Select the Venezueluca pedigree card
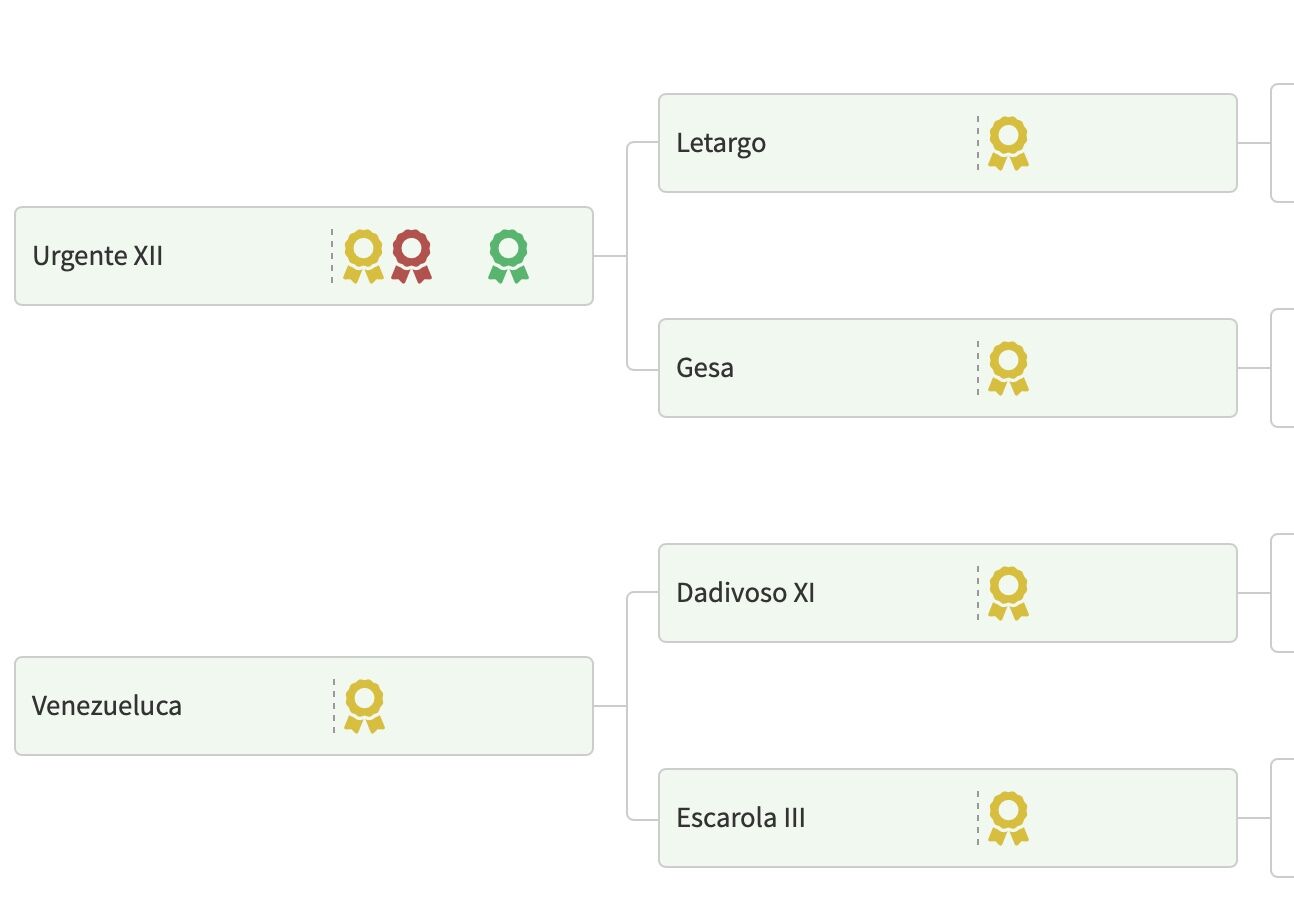This screenshot has height=914, width=1294. [200, 735]
